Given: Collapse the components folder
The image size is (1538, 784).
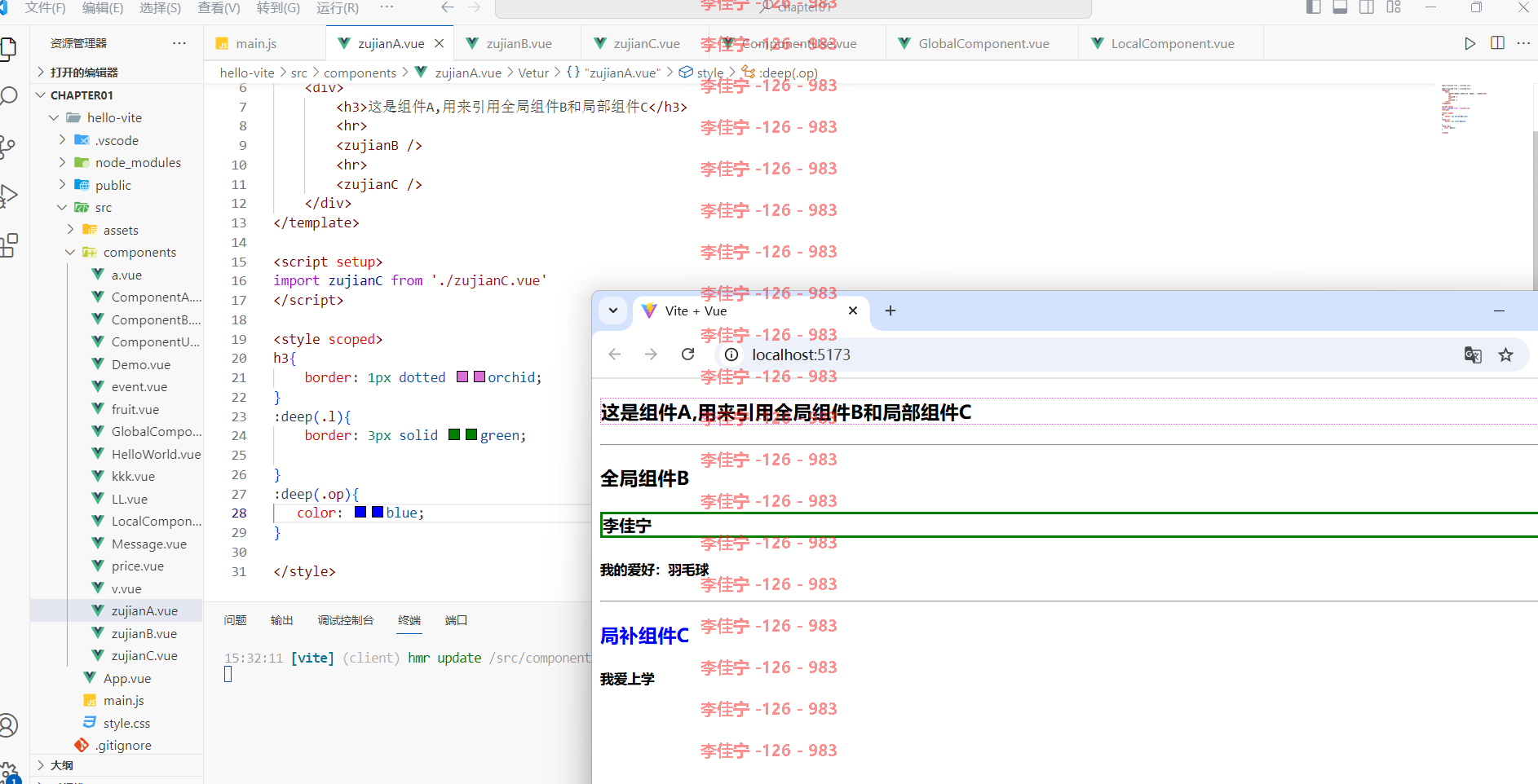Looking at the screenshot, I should (x=117, y=252).
